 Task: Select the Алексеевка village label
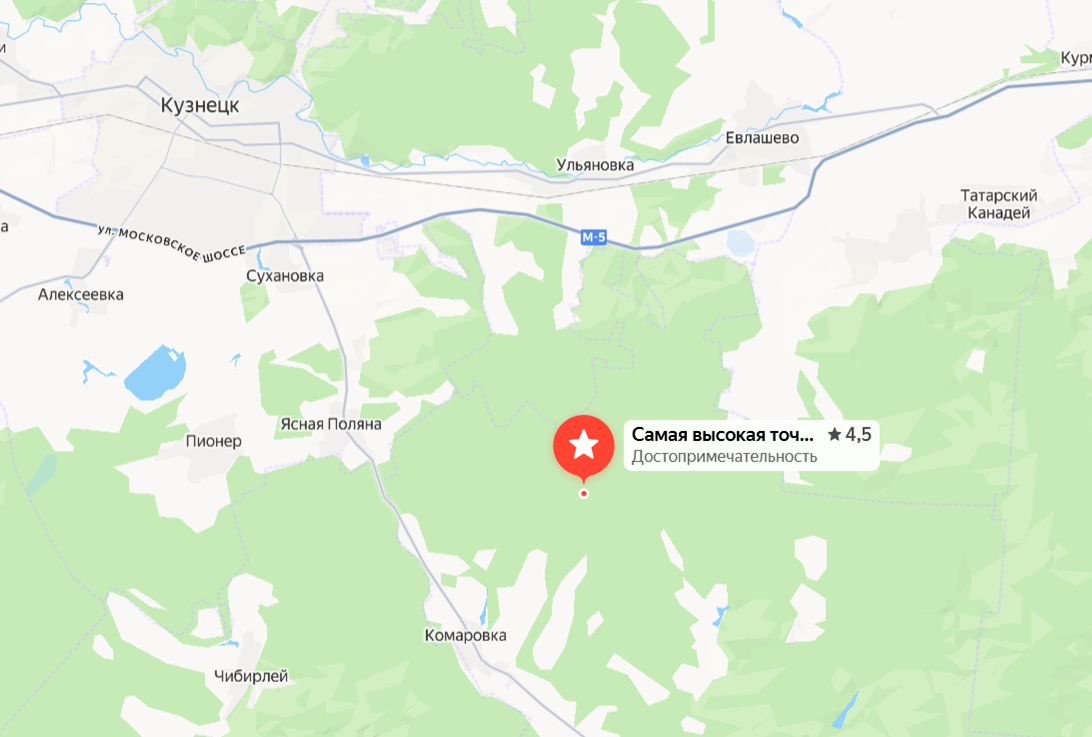click(81, 295)
